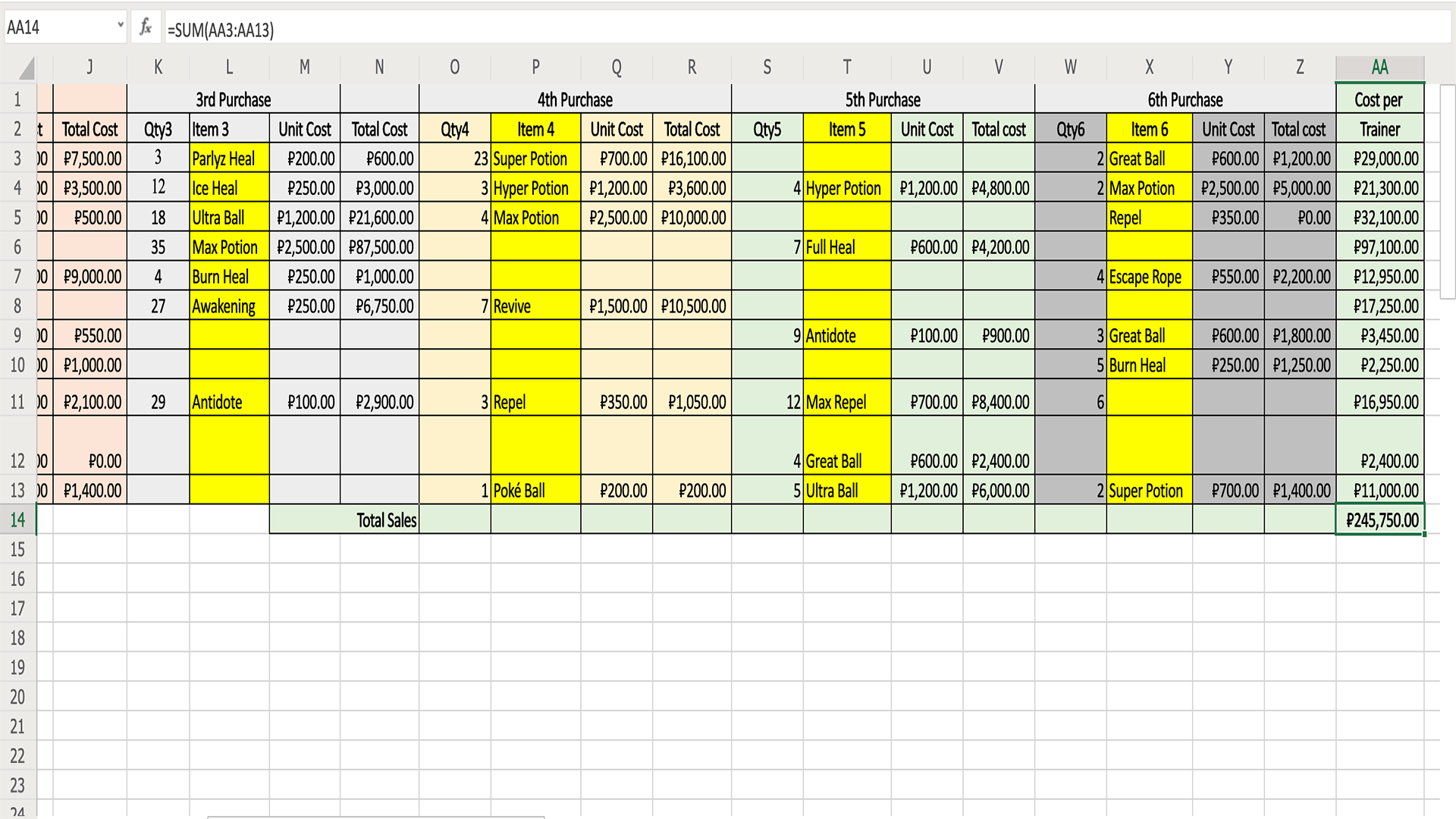Select the 'Full Heal' cell
The width and height of the screenshot is (1456, 819).
[x=846, y=247]
